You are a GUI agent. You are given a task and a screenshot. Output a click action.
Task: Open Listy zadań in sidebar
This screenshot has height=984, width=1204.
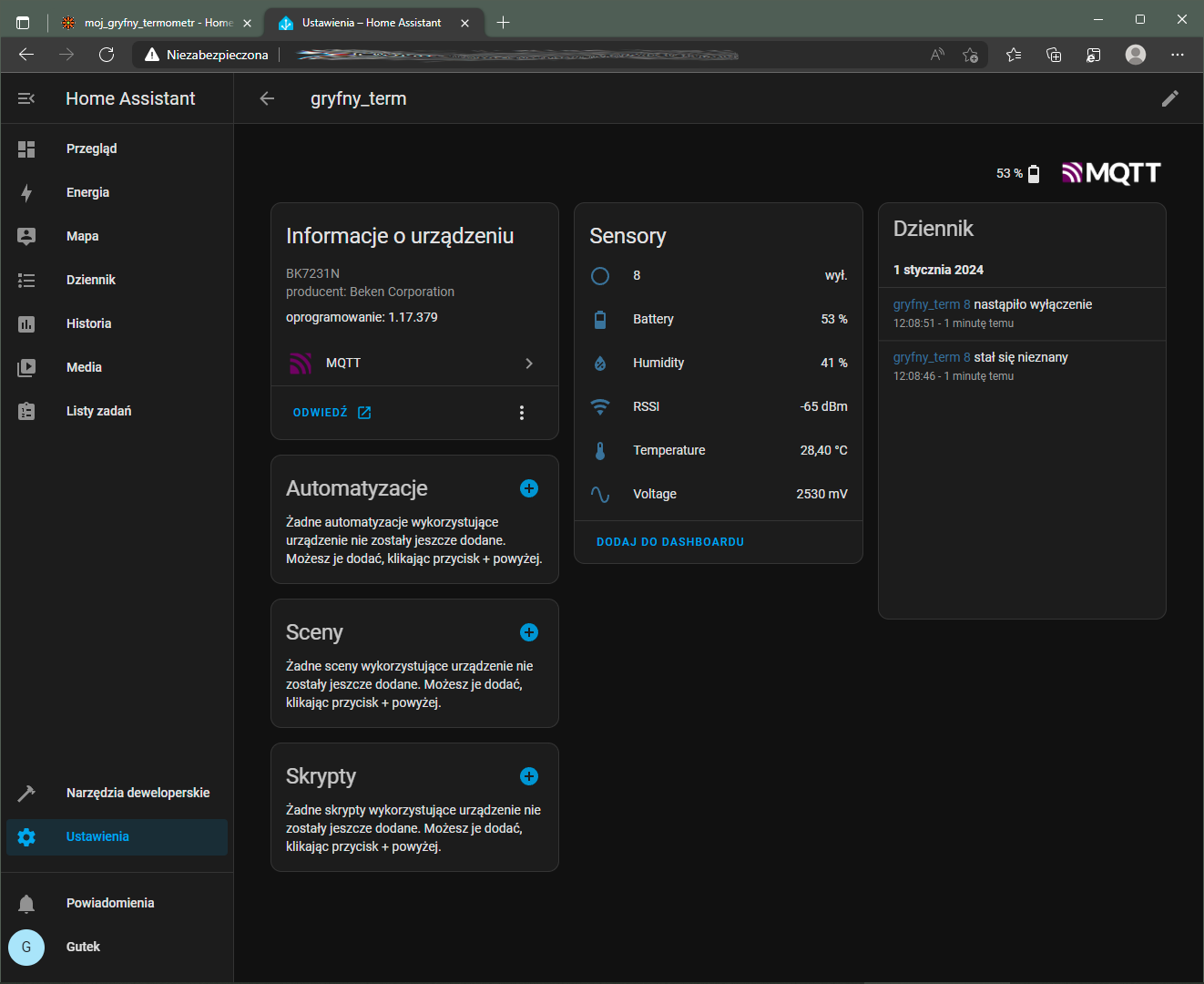pyautogui.click(x=117, y=411)
